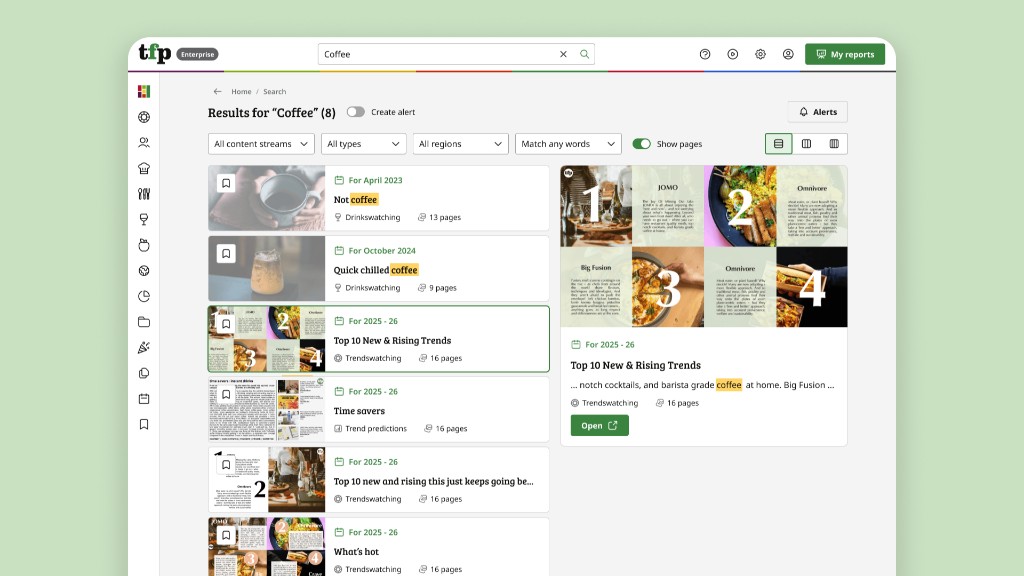Select the What's hot result title
The height and width of the screenshot is (576, 1024).
coord(356,552)
